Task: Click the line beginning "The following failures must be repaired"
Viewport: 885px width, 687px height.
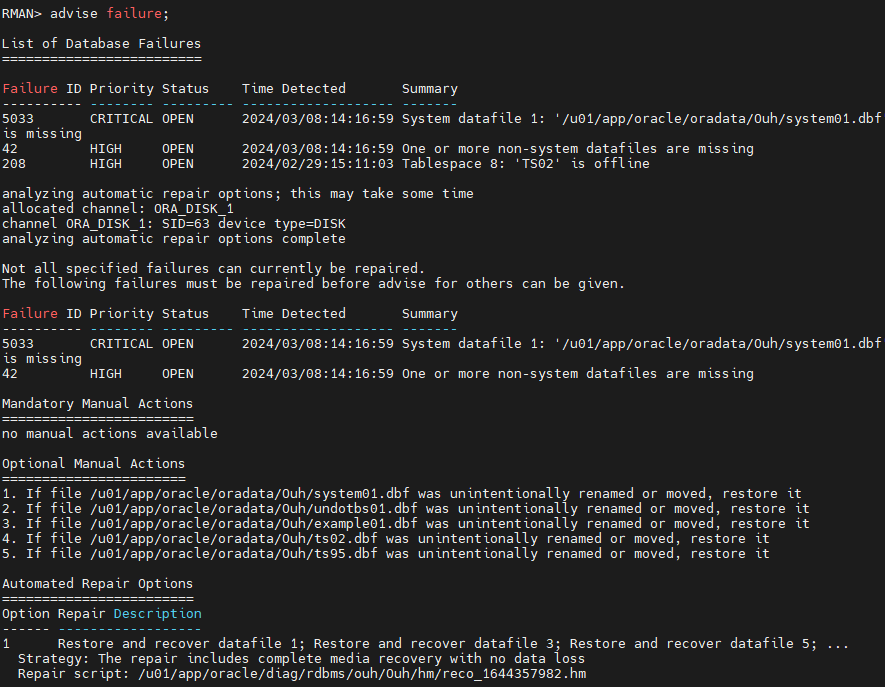Action: pos(313,283)
